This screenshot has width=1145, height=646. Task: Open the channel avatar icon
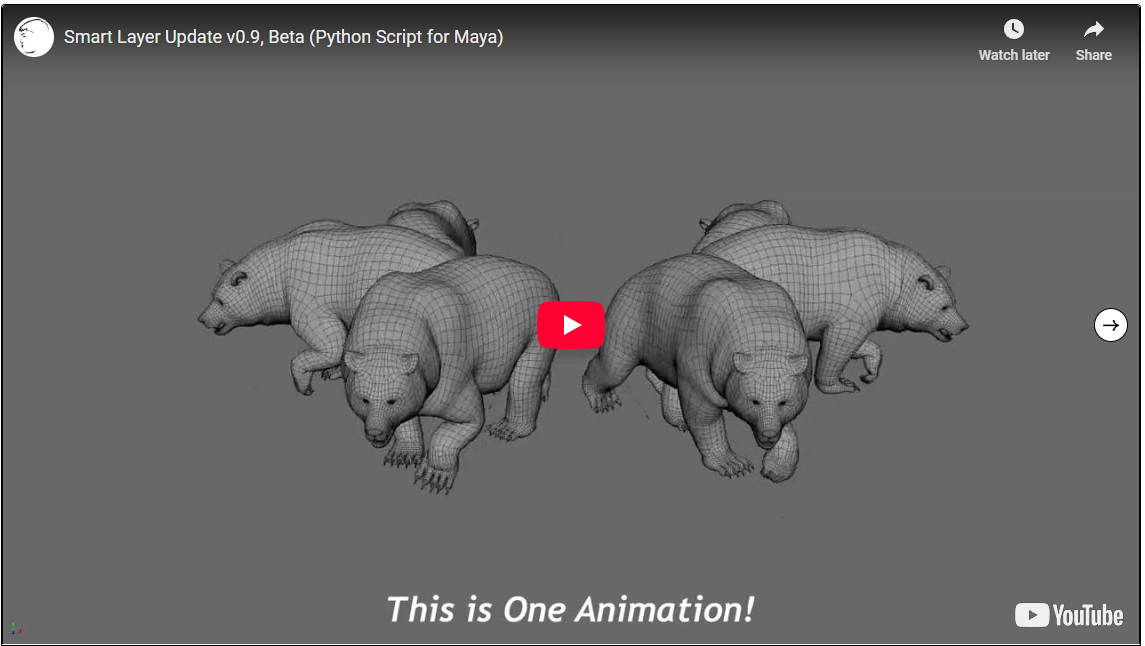click(x=34, y=36)
